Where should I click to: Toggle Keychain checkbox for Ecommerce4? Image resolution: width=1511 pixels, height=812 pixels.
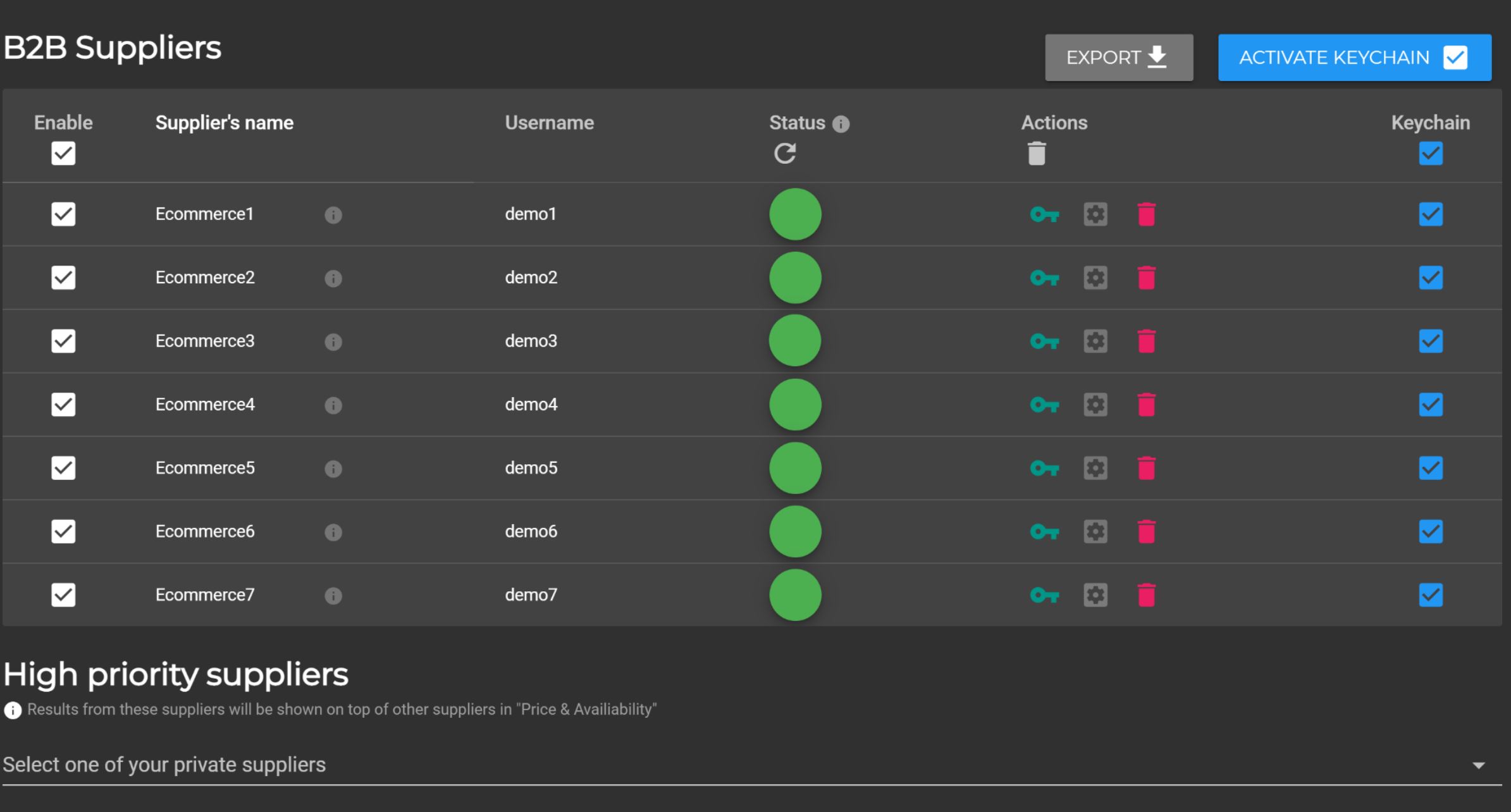[x=1431, y=405]
